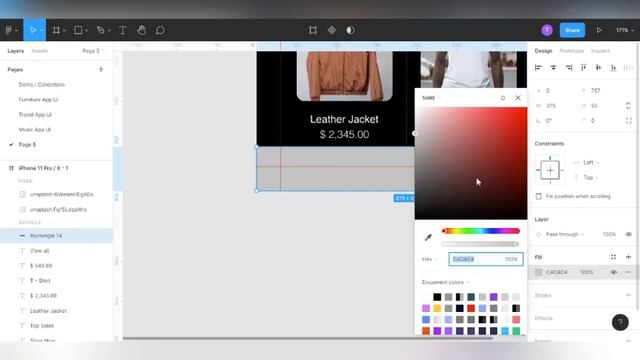The height and width of the screenshot is (360, 640).
Task: Open the Fill style library icon
Action: click(613, 257)
